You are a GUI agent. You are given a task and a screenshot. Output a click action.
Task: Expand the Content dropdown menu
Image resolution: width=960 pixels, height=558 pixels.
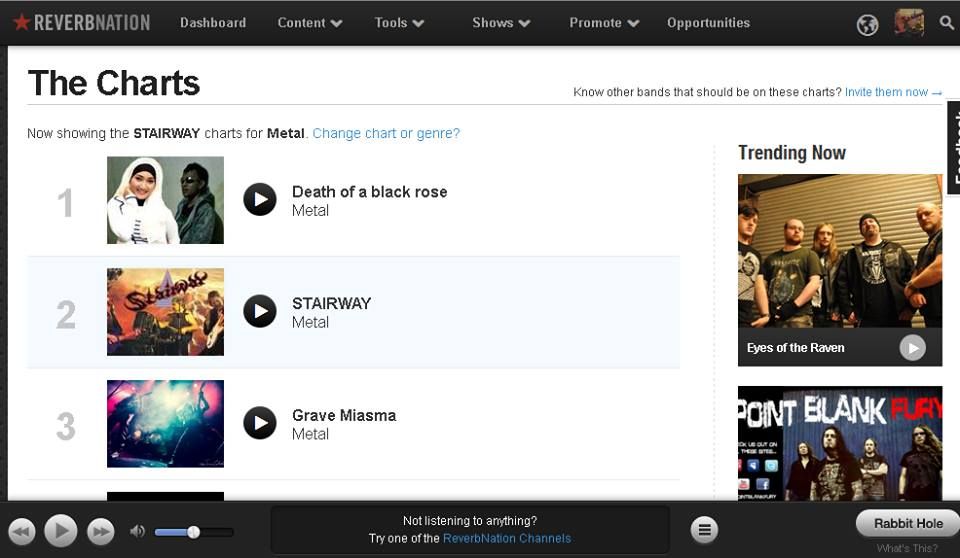(309, 23)
